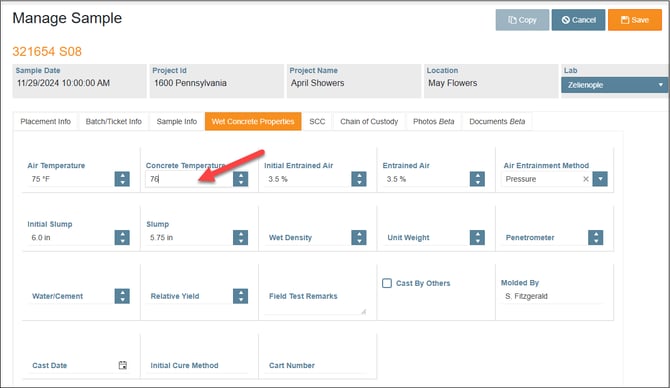Viewport: 670px width, 388px height.
Task: Click the Penetrometer spinner arrows
Action: point(596,238)
